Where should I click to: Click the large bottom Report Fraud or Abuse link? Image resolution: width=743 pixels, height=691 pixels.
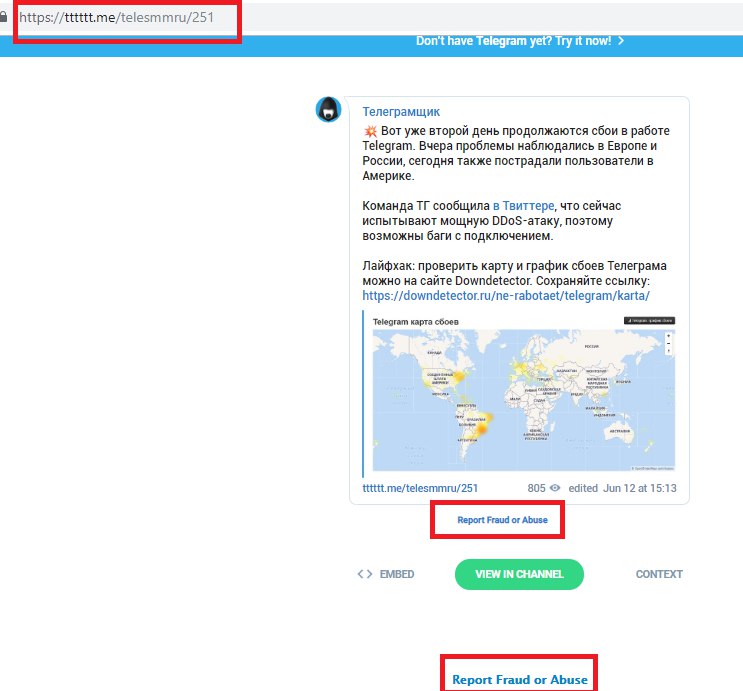coord(520,680)
